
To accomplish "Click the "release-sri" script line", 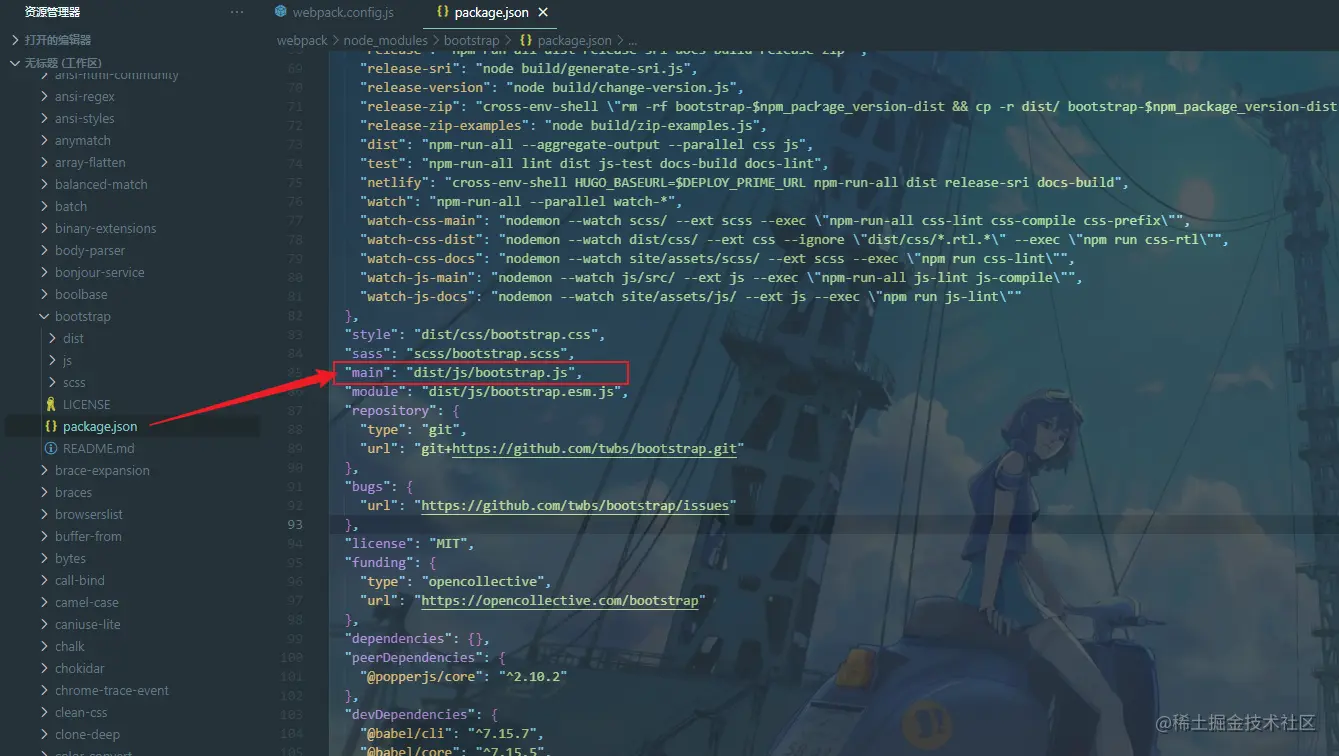I will (x=527, y=69).
